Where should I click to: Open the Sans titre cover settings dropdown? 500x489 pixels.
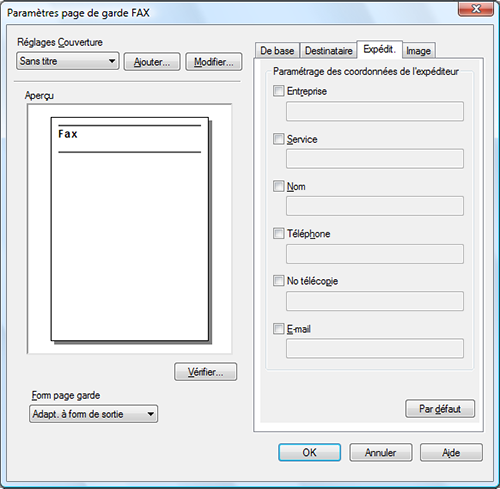point(68,61)
